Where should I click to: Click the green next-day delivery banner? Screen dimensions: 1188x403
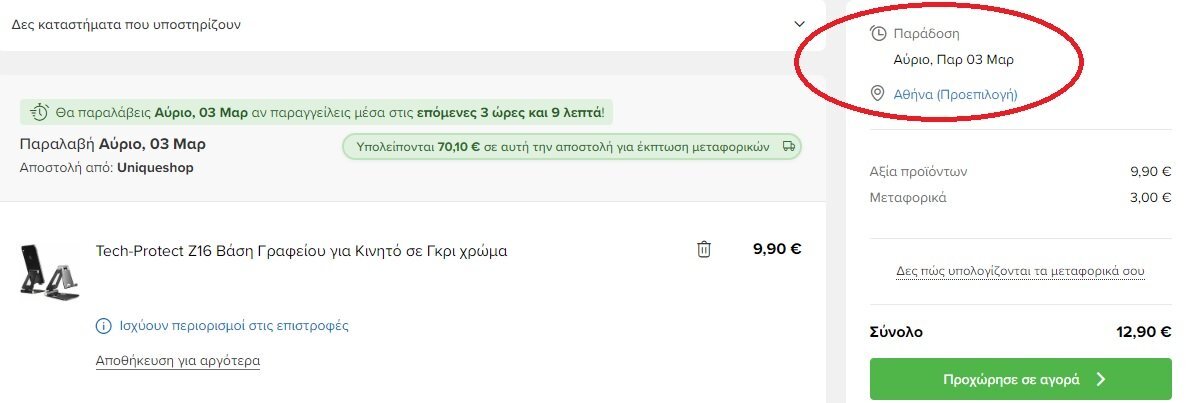tap(317, 114)
